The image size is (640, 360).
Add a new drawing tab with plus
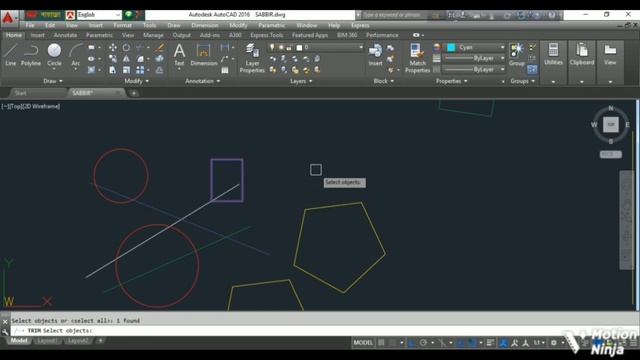[x=133, y=93]
